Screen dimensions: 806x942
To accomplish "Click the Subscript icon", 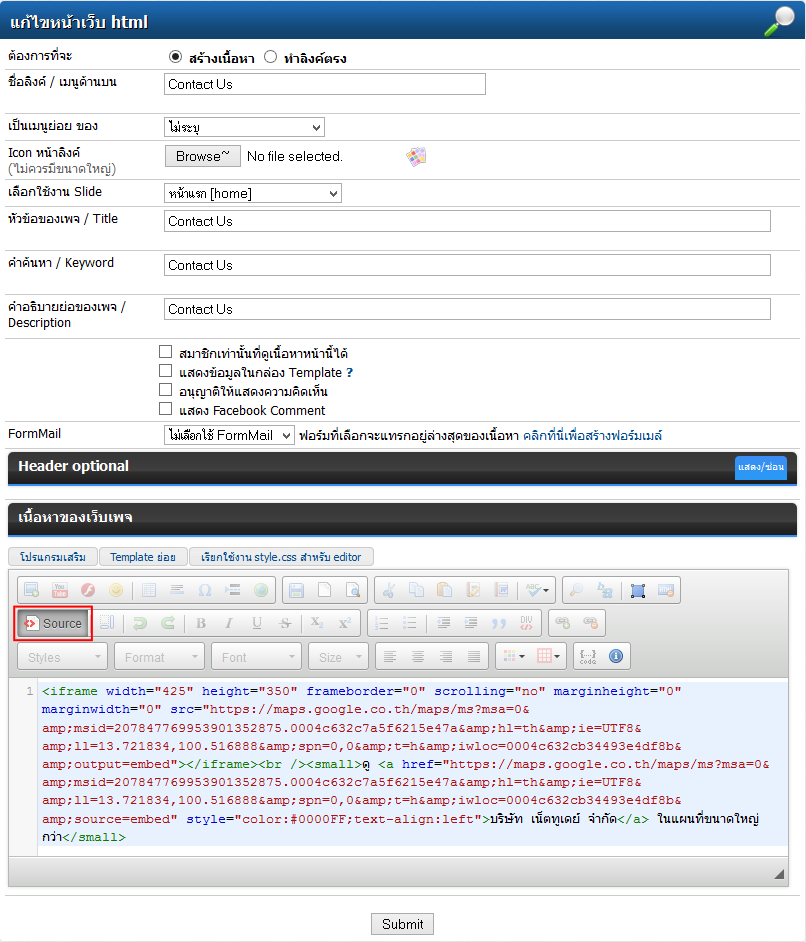I will click(x=317, y=623).
